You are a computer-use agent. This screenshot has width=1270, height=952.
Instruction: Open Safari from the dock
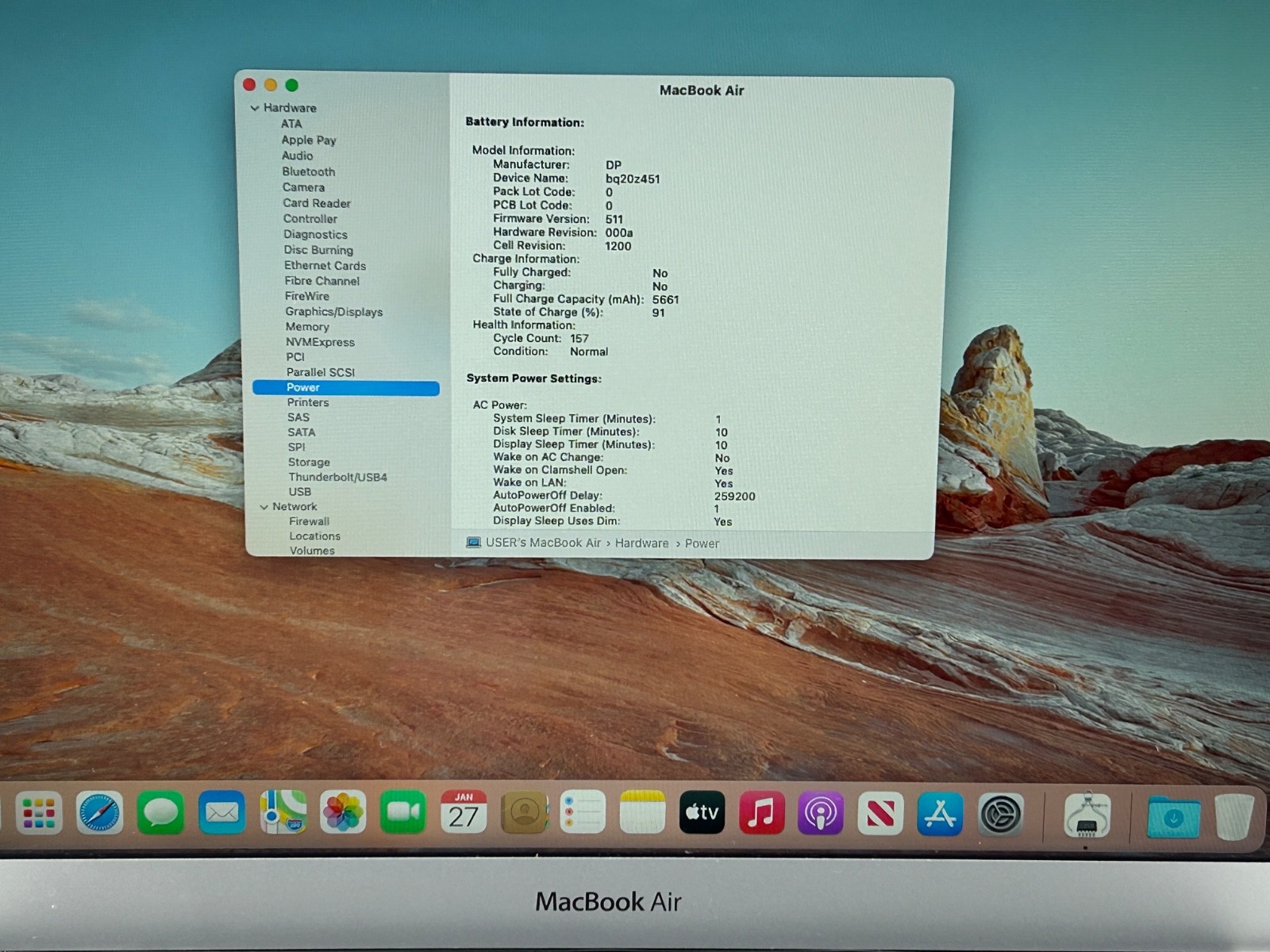pyautogui.click(x=100, y=813)
